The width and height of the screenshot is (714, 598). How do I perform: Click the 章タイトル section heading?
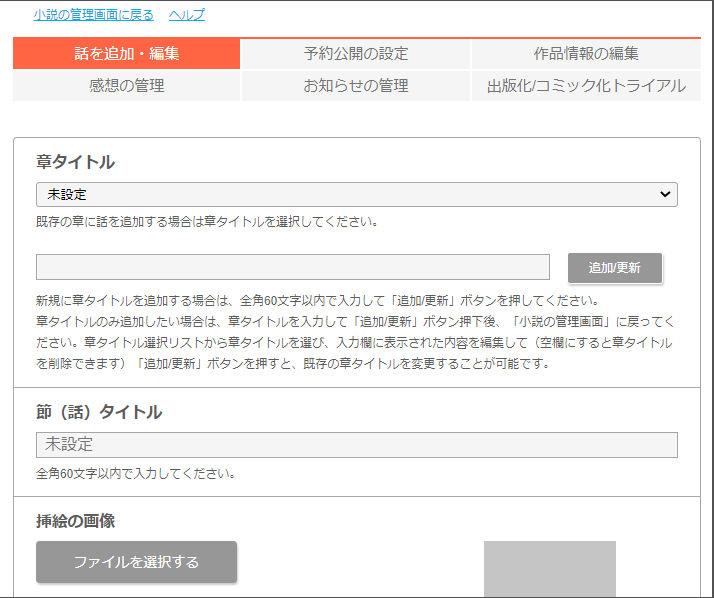[x=75, y=162]
